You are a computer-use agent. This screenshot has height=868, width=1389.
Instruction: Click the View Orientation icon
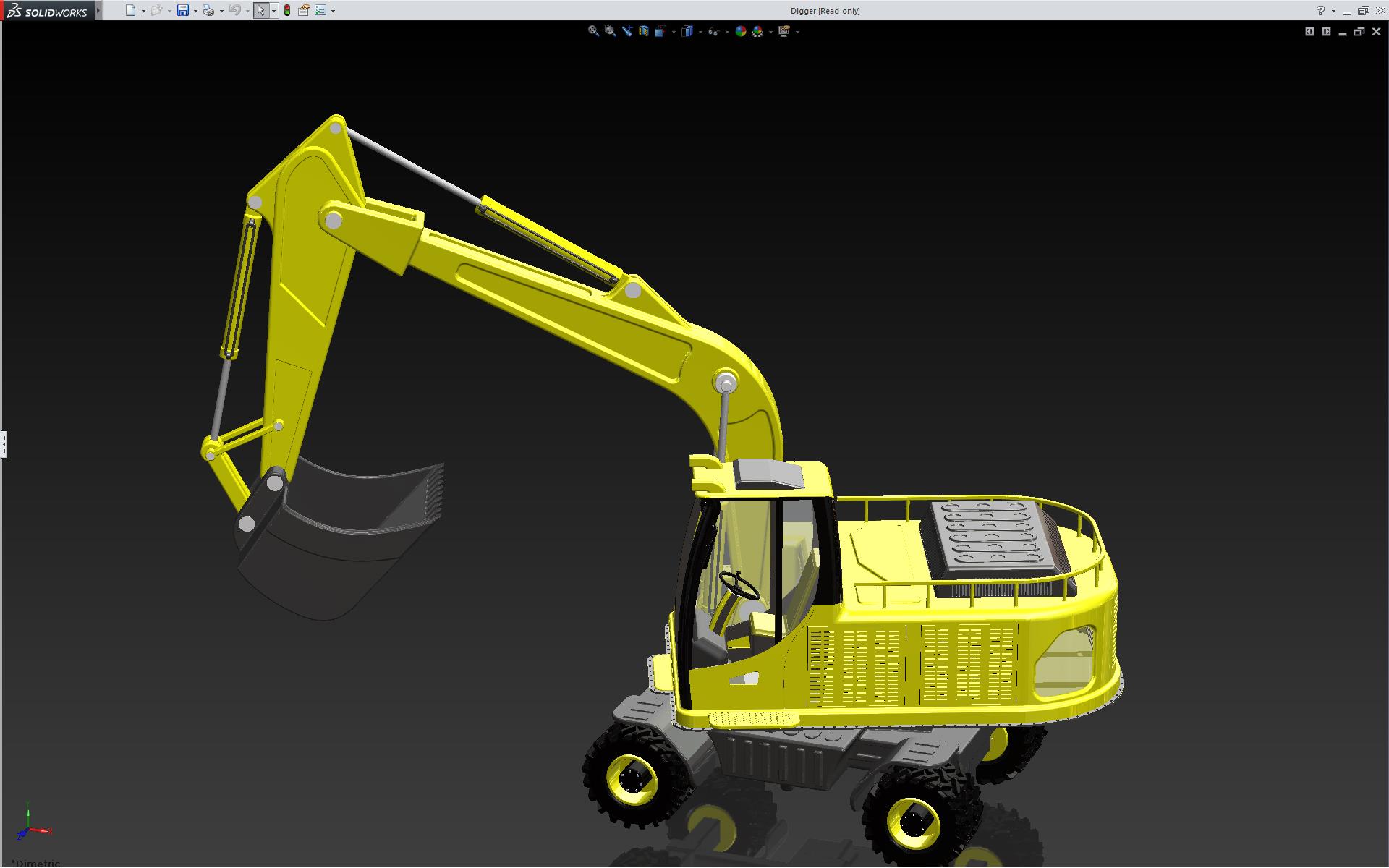pyautogui.click(x=660, y=31)
